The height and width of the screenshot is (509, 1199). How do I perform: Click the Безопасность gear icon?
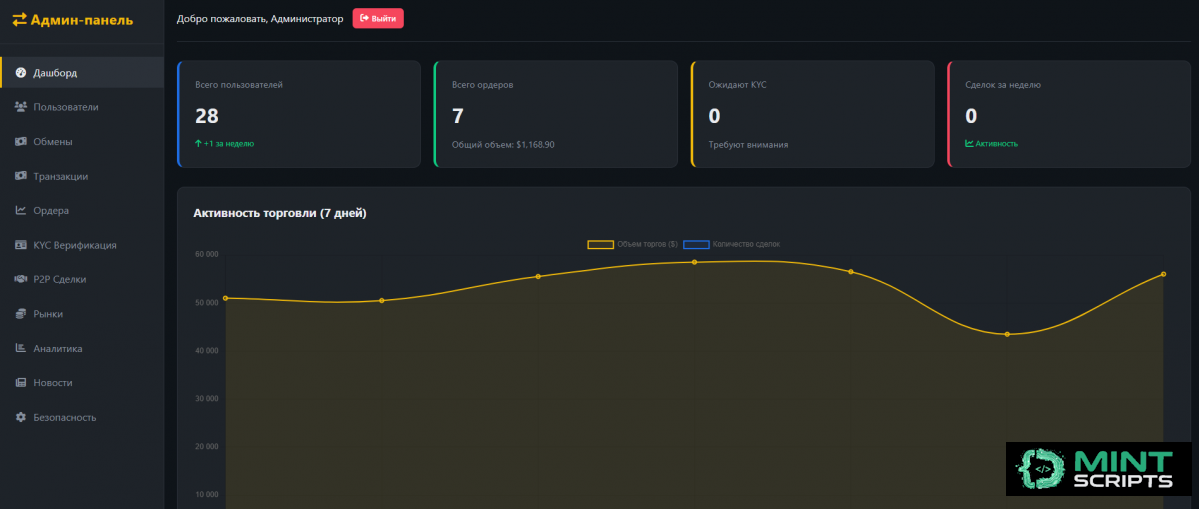click(x=21, y=417)
